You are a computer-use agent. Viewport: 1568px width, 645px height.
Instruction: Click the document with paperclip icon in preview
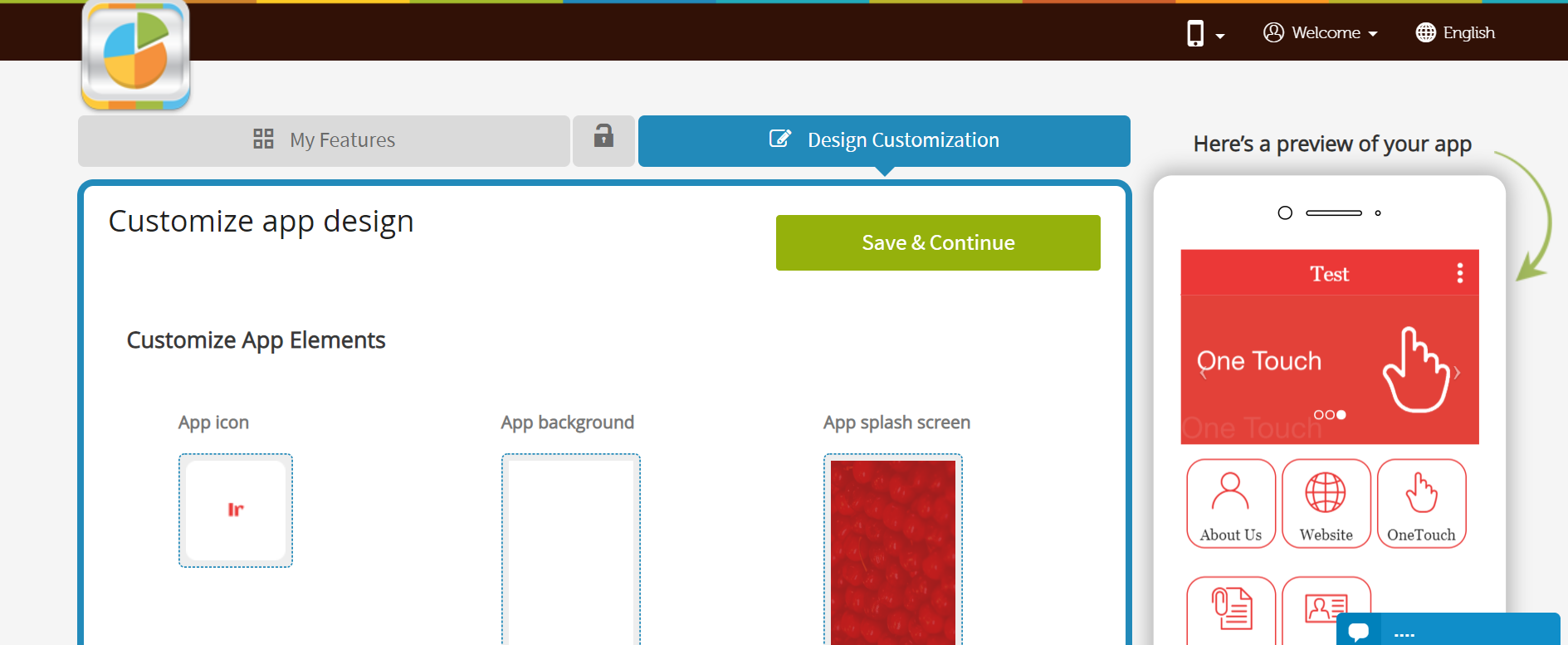(x=1231, y=608)
